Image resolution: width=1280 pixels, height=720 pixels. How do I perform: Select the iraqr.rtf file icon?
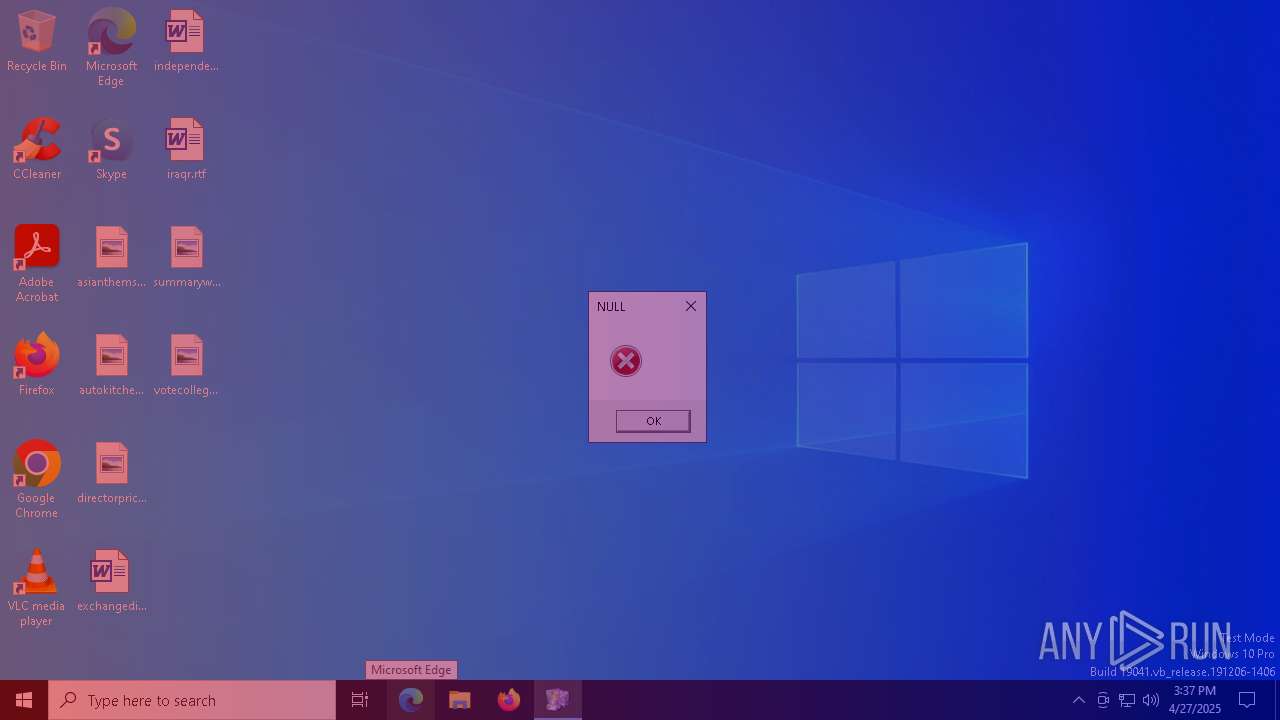pos(186,148)
